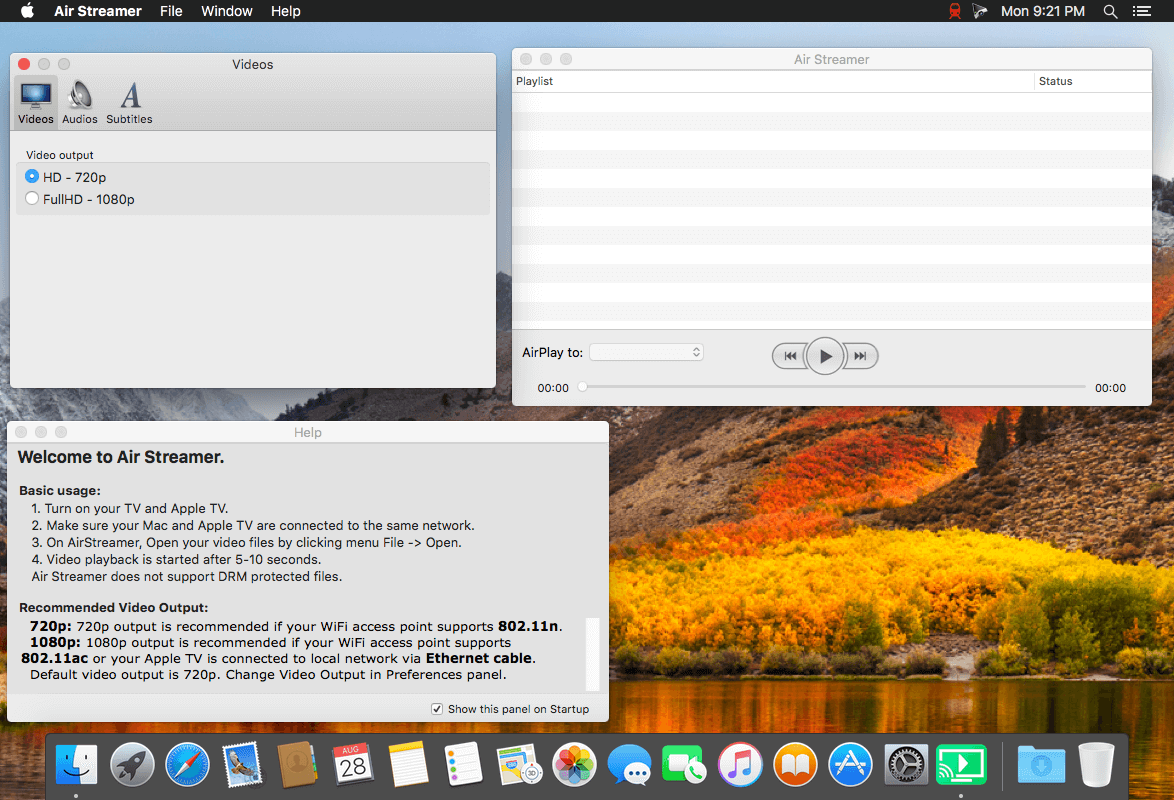This screenshot has width=1174, height=800.
Task: Click the red train menu bar icon
Action: click(955, 10)
